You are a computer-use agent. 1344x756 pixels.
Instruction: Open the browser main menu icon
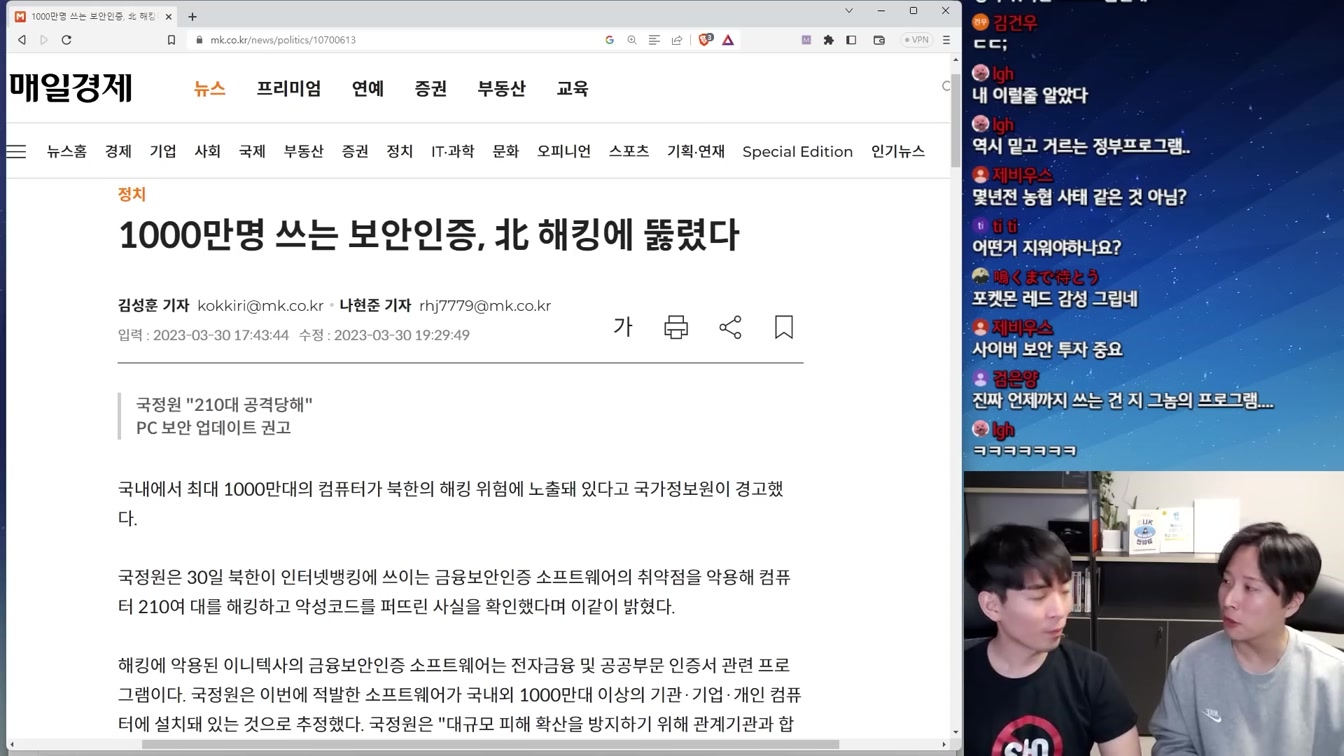coord(946,40)
